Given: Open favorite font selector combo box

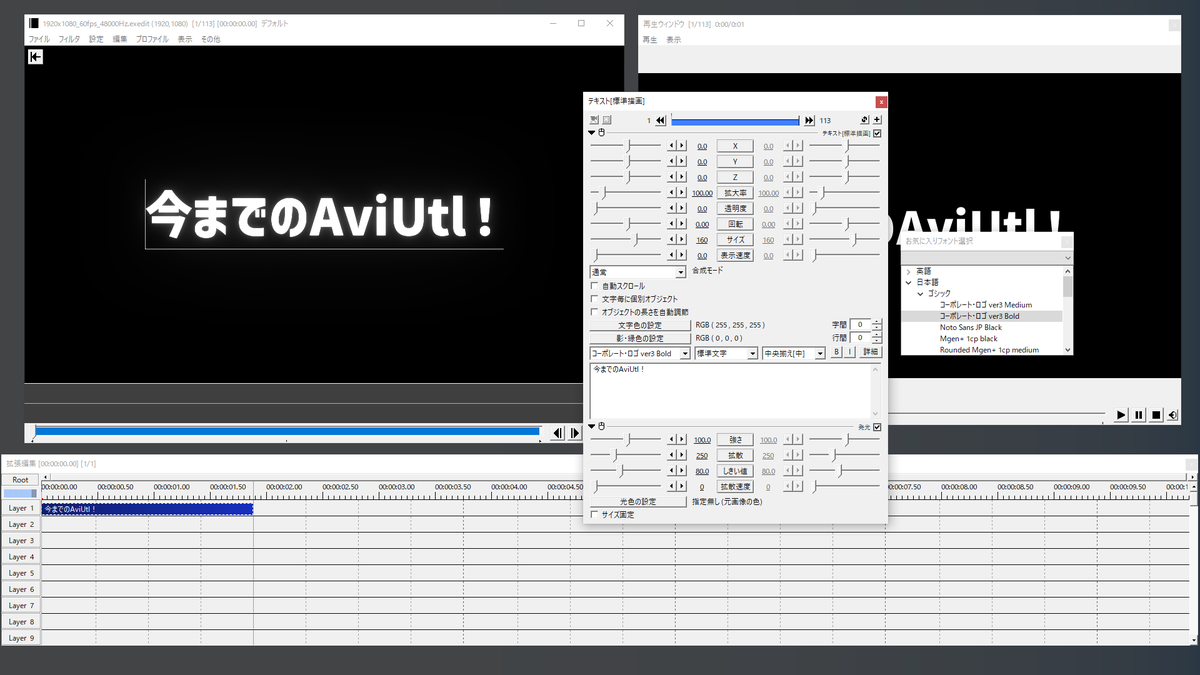Looking at the screenshot, I should tap(986, 257).
